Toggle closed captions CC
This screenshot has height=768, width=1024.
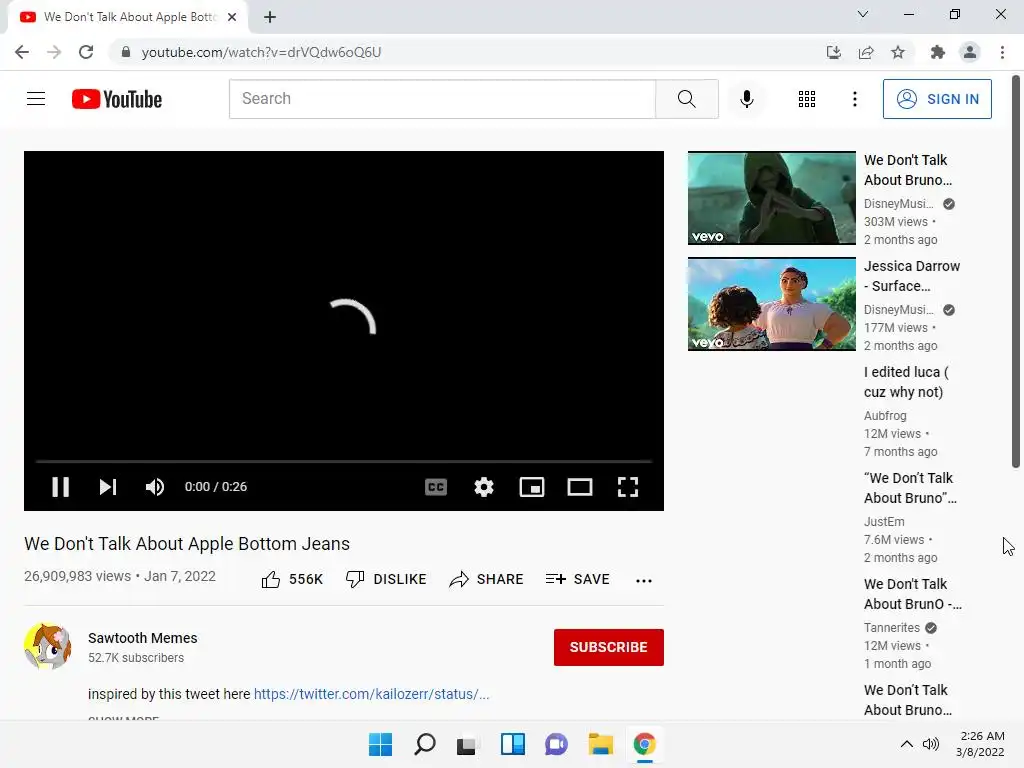tap(436, 487)
